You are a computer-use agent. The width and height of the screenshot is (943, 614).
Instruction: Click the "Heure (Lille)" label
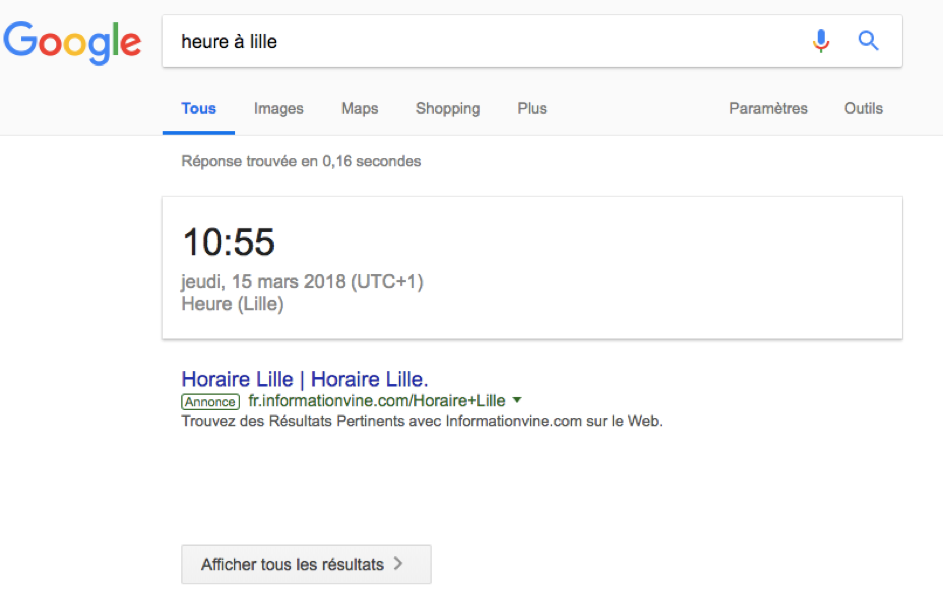click(x=232, y=304)
